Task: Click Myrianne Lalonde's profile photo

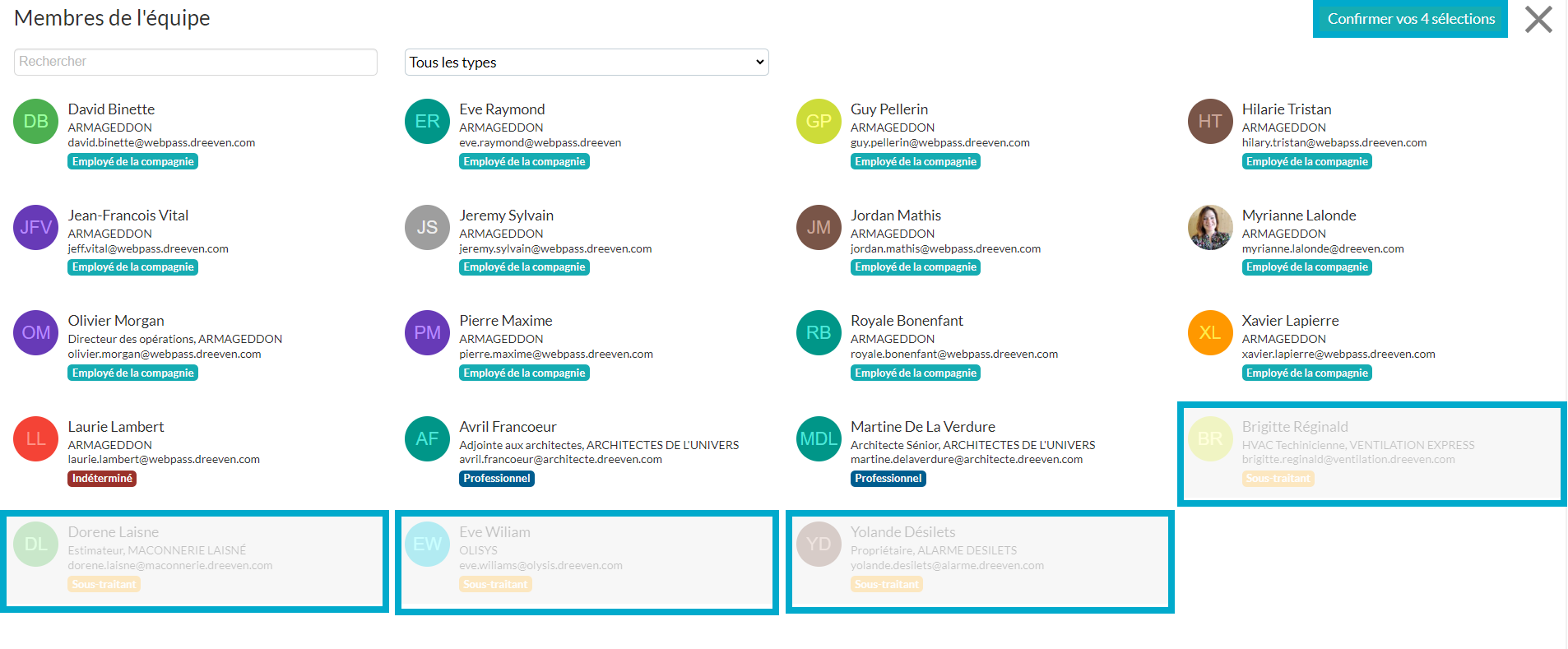Action: (x=1209, y=228)
